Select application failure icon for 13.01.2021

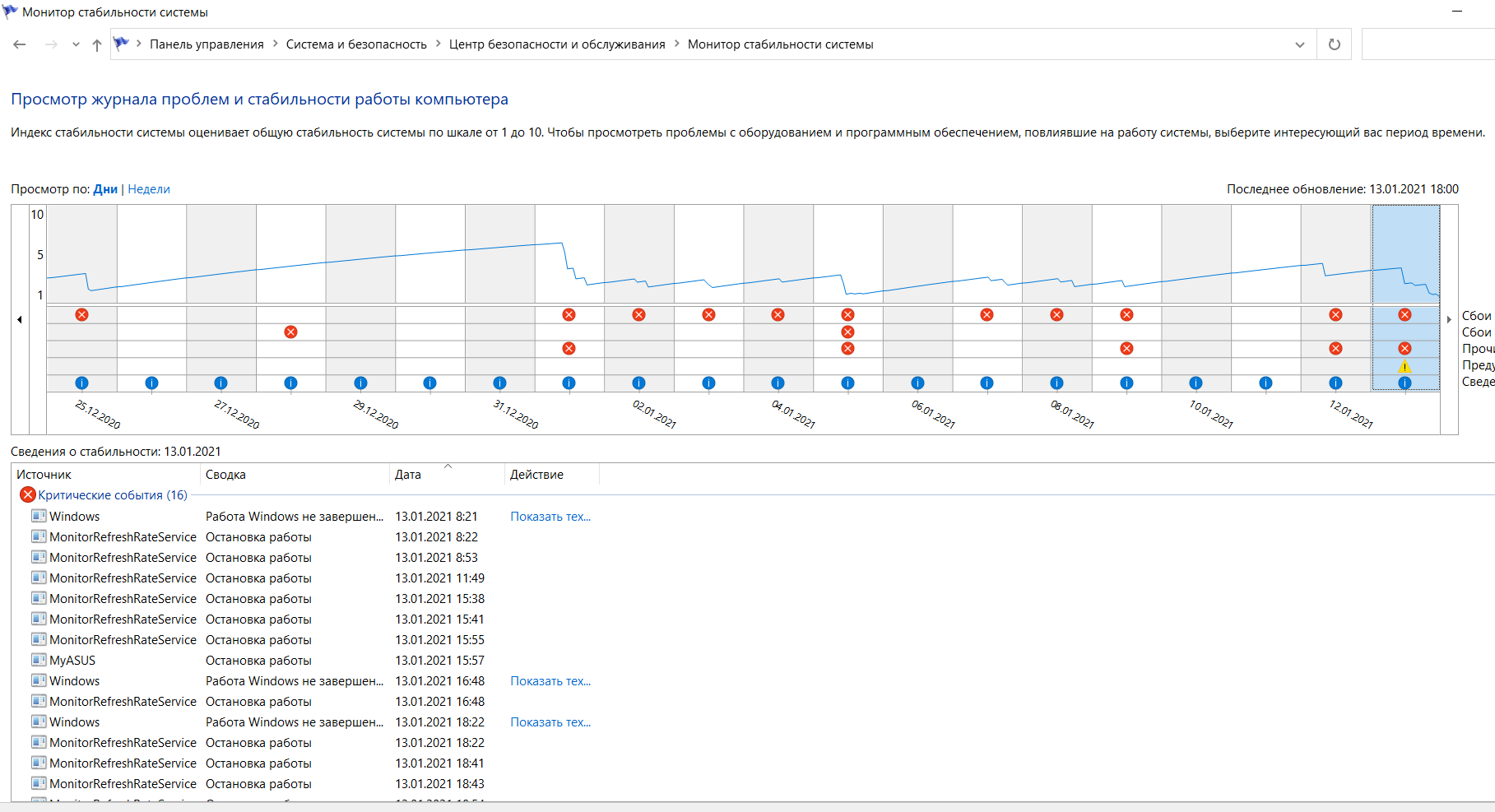click(1404, 315)
